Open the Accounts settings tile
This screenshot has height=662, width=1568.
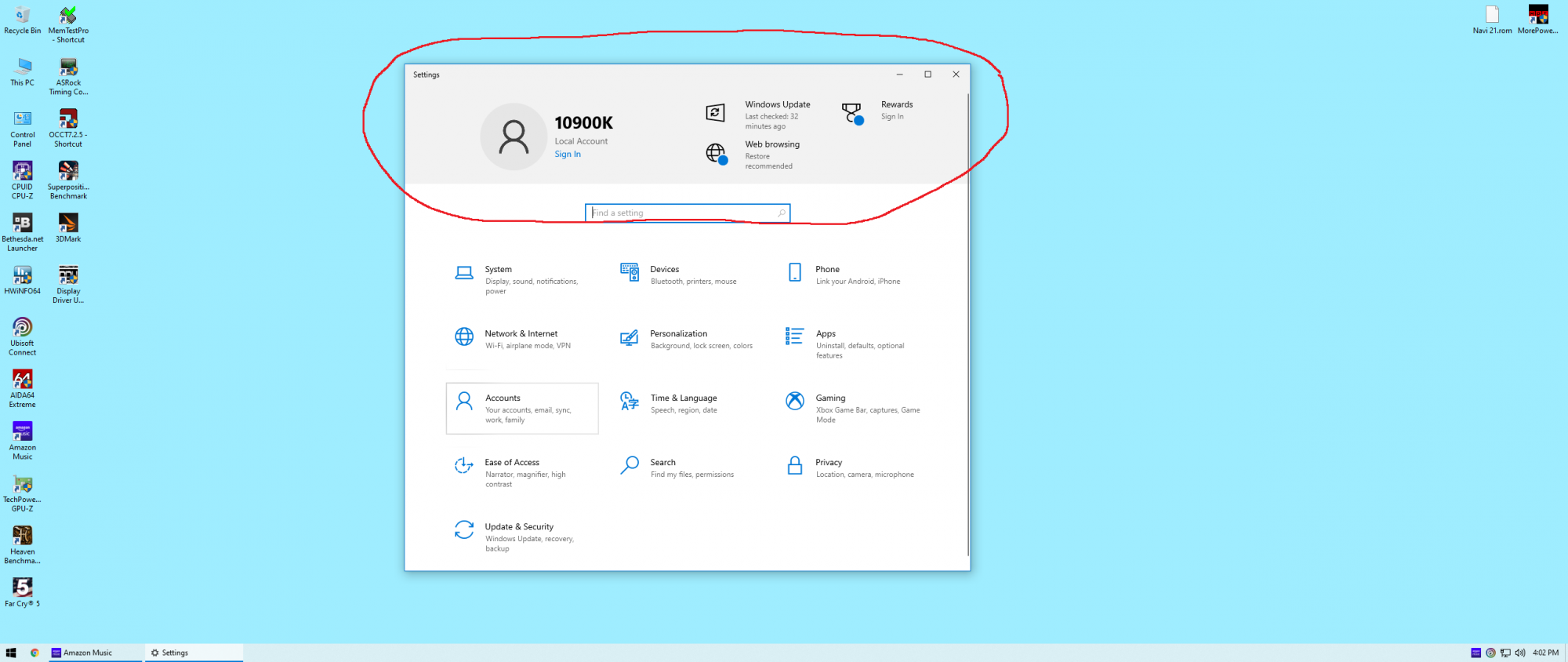521,408
